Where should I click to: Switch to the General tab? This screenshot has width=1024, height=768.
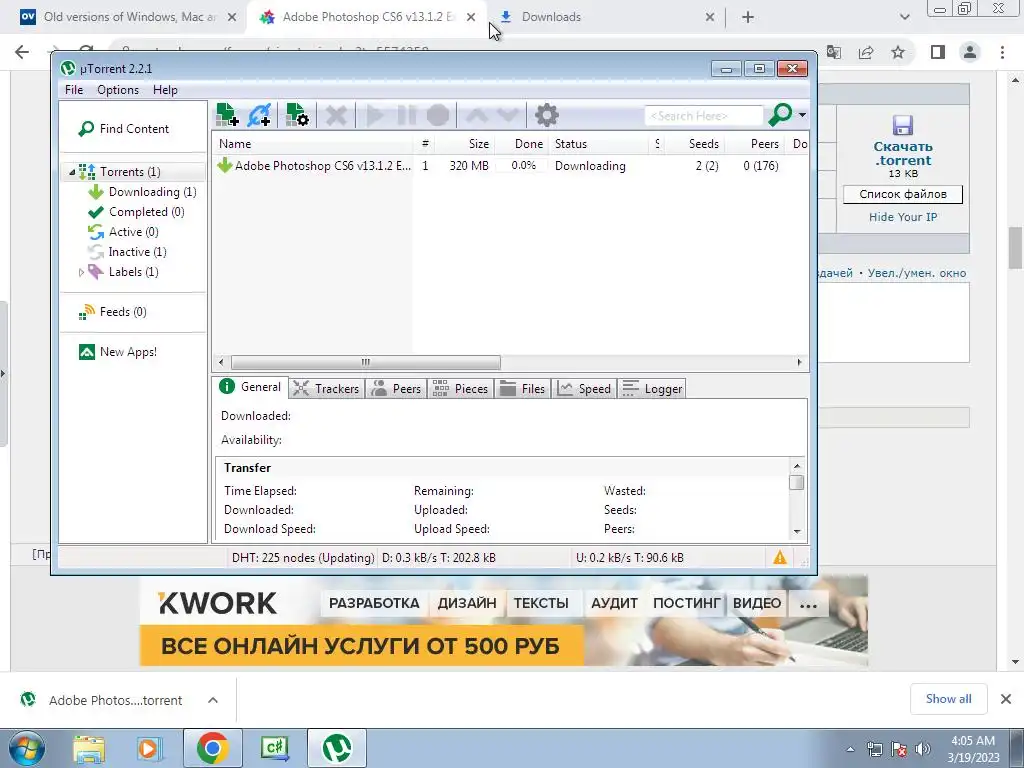coord(251,387)
